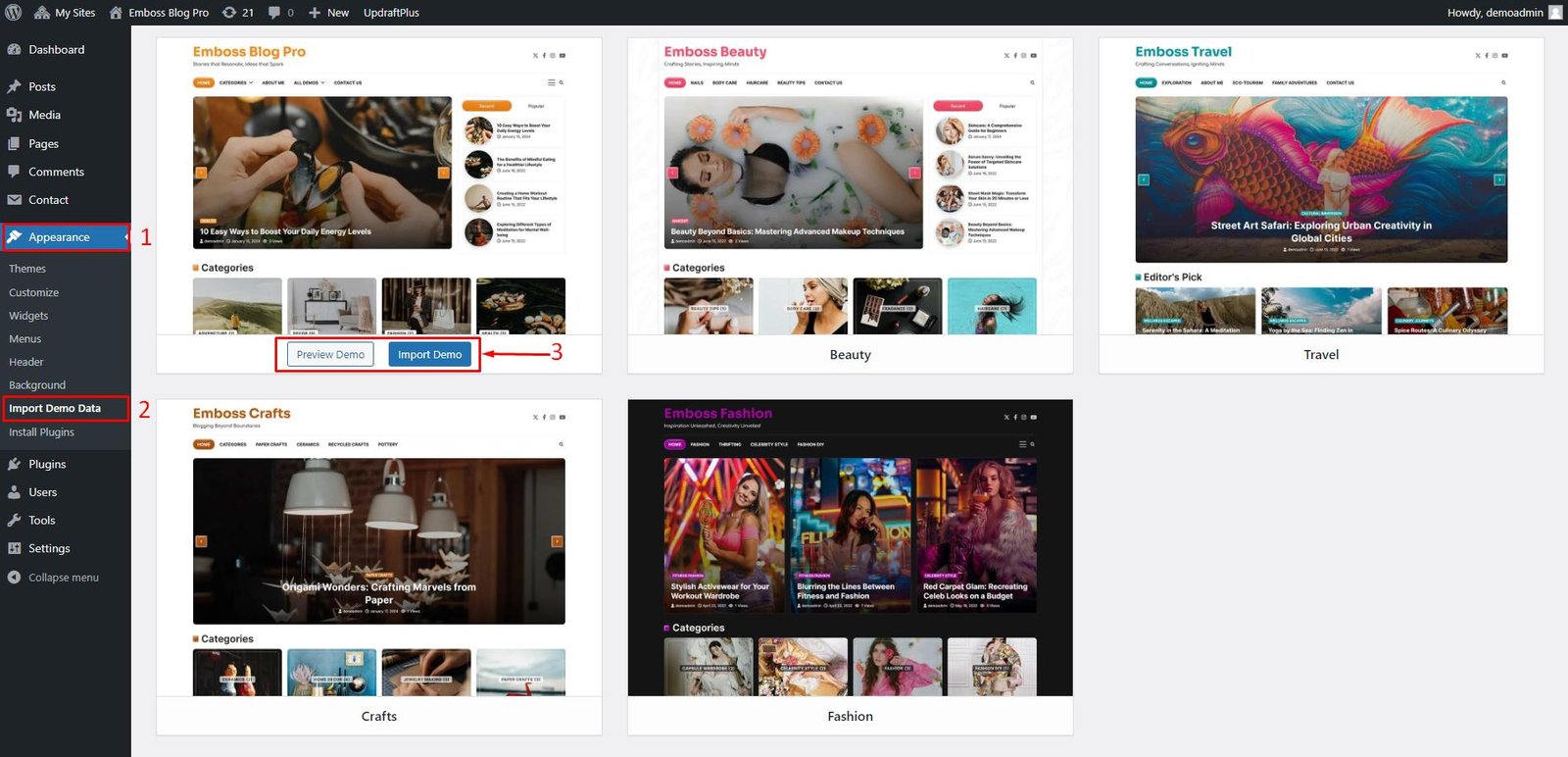This screenshot has height=757, width=1568.
Task: Open the comments bubble in admin bar
Action: (281, 13)
